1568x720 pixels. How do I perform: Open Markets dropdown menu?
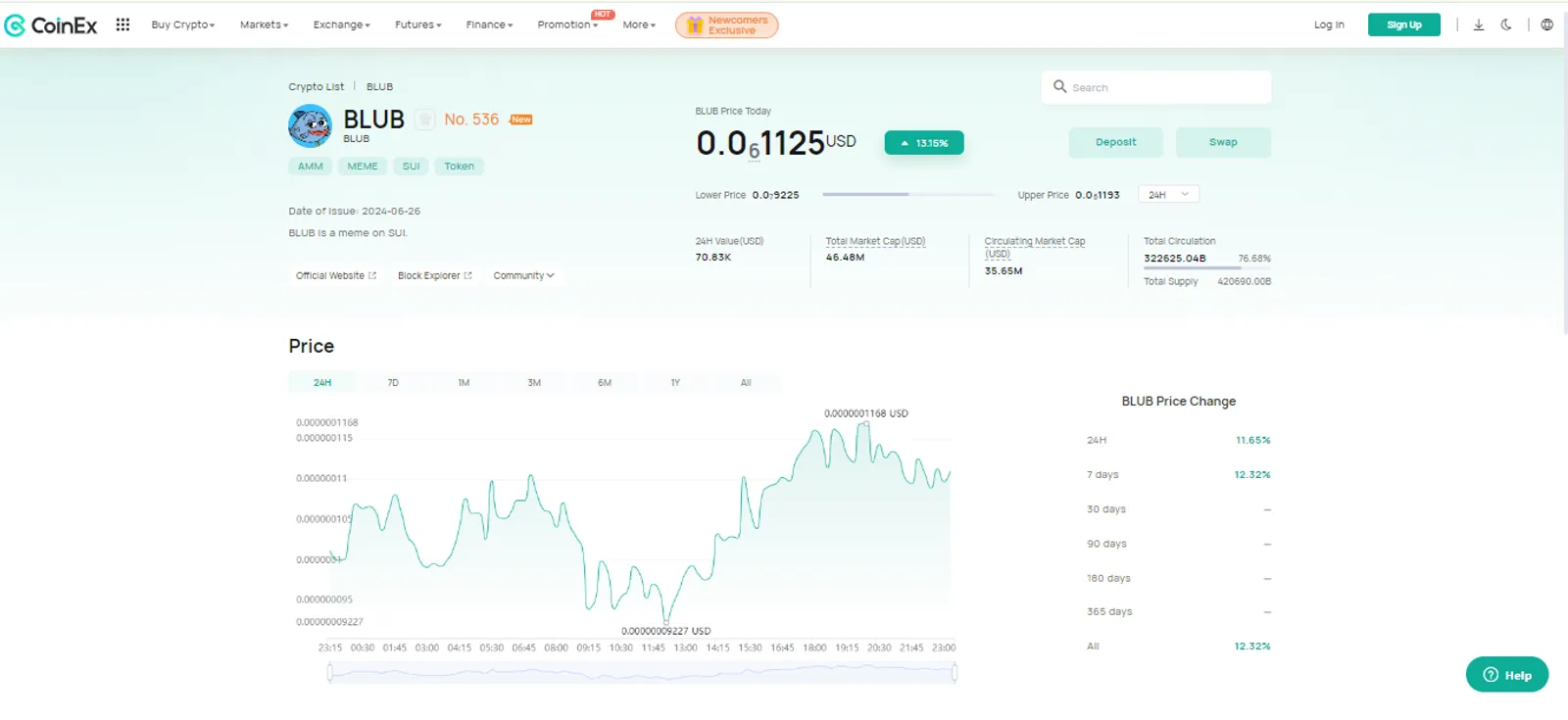[x=264, y=24]
